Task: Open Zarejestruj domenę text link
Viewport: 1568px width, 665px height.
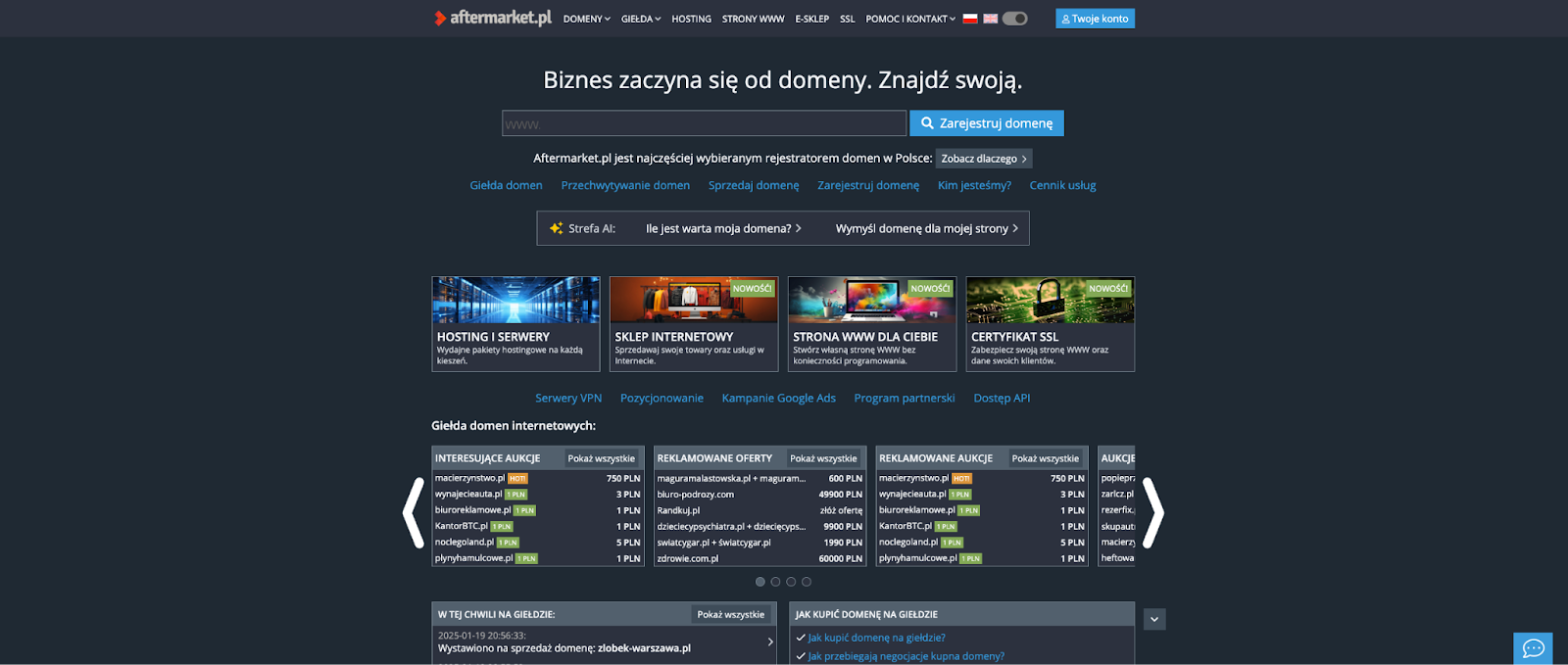Action: point(868,185)
